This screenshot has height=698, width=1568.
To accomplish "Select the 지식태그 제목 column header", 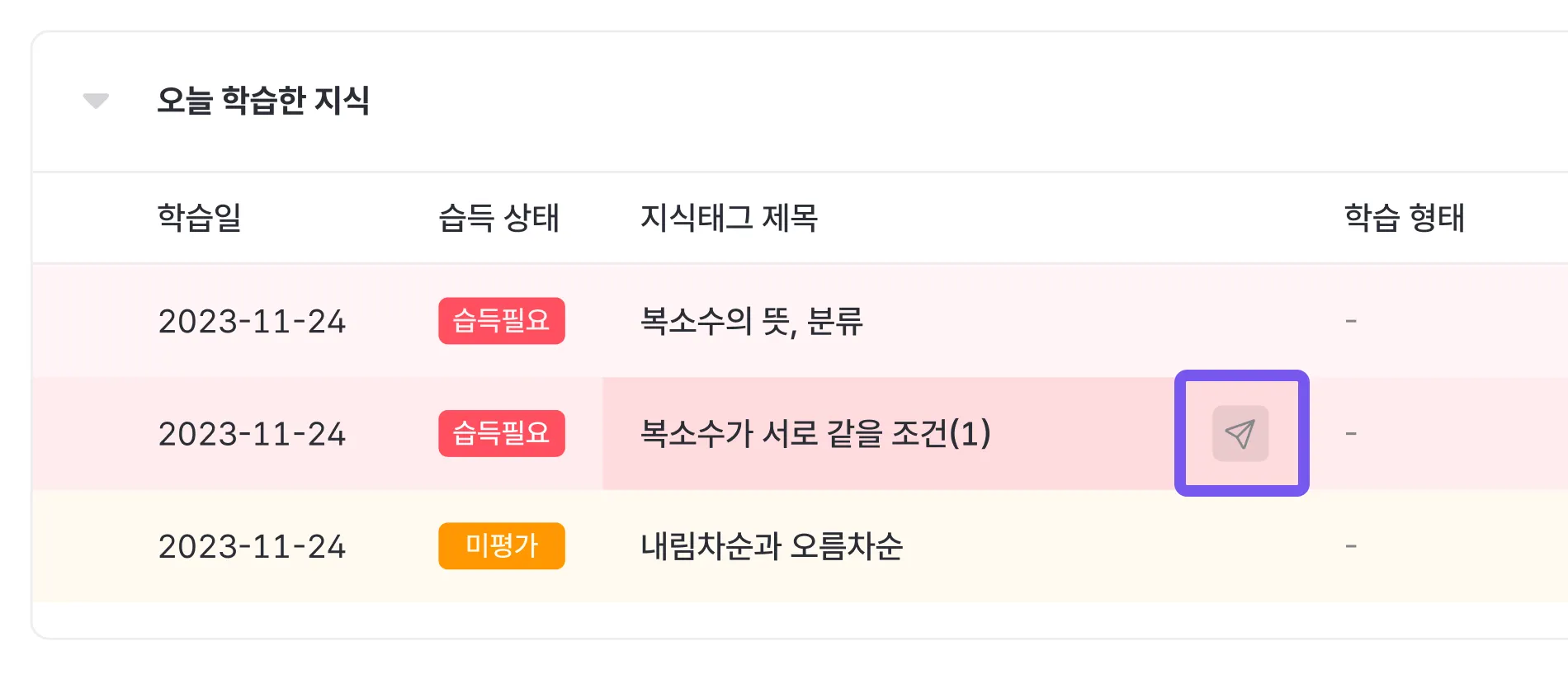I will [729, 218].
